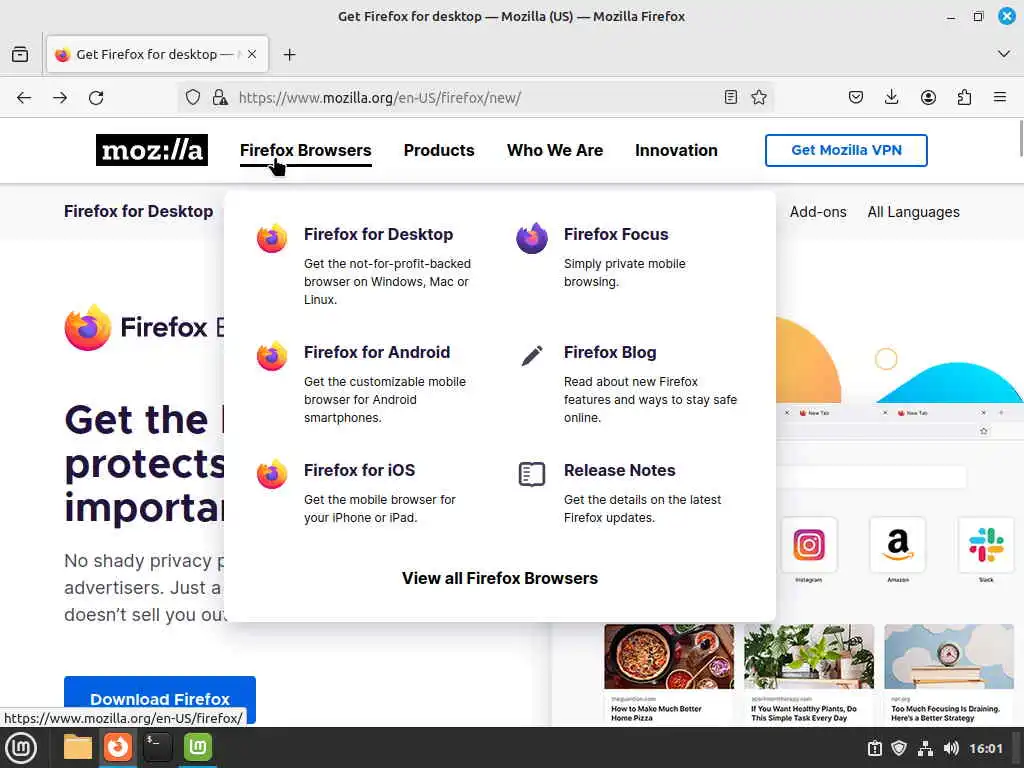Click the Firefox for Desktop icon
Screen dimensions: 1024x768
coord(272,238)
